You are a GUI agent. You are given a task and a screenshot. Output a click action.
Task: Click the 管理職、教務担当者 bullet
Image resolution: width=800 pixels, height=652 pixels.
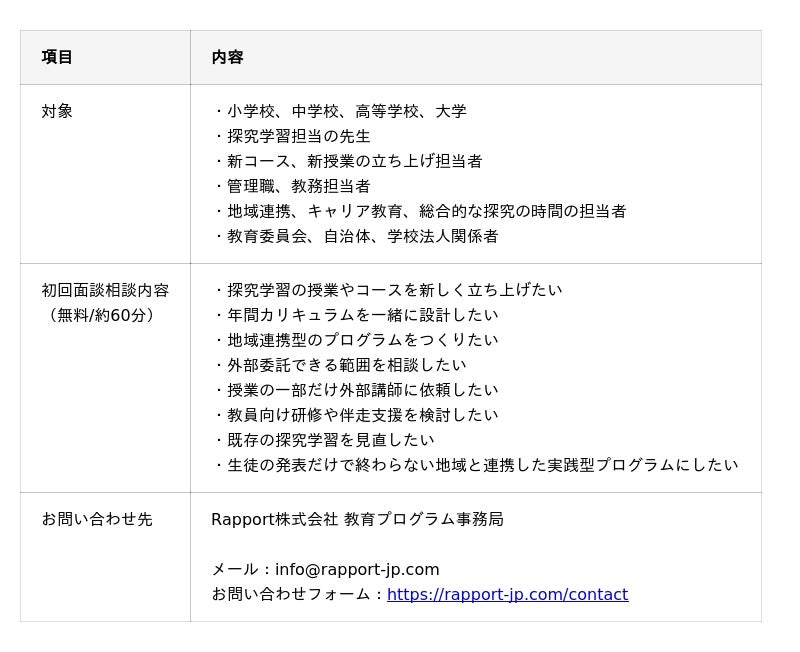[291, 186]
